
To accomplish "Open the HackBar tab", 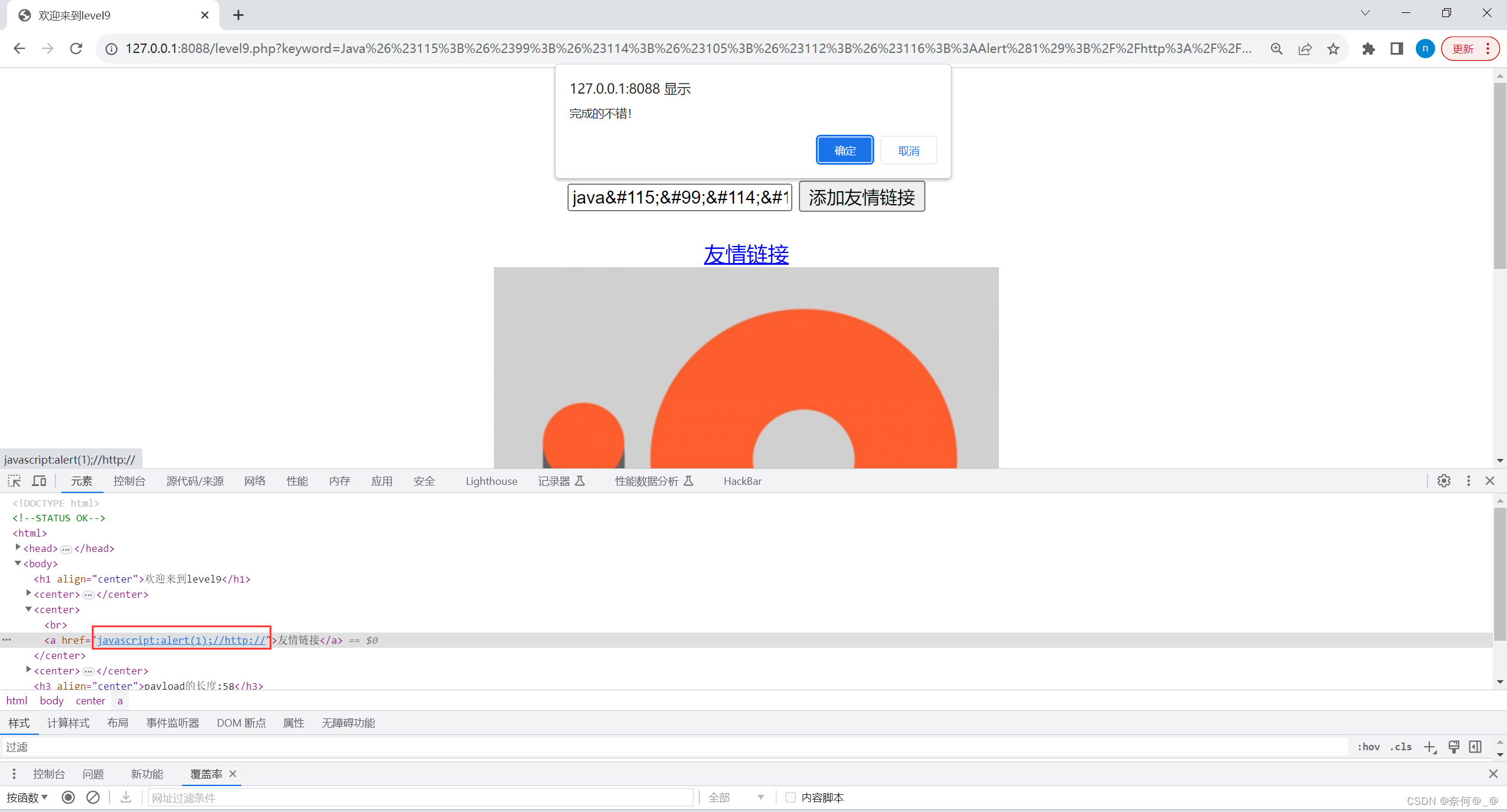I will (742, 481).
